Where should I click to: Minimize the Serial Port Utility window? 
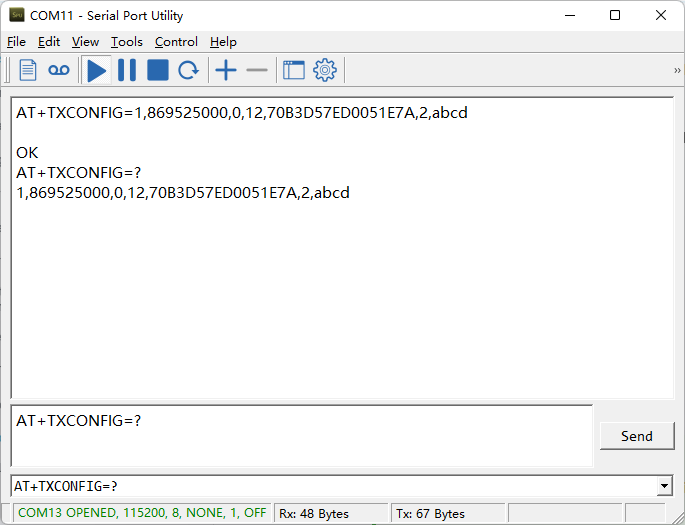(x=570, y=15)
